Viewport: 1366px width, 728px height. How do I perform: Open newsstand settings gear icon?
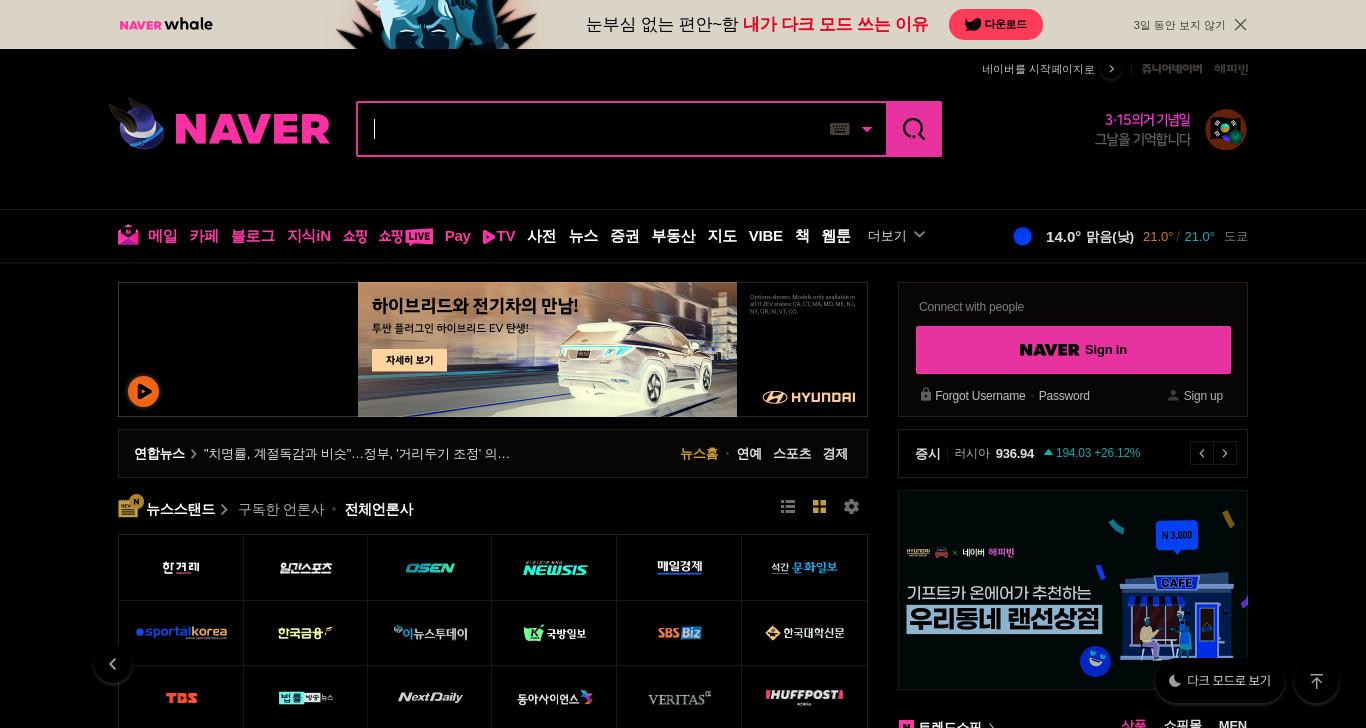(851, 507)
